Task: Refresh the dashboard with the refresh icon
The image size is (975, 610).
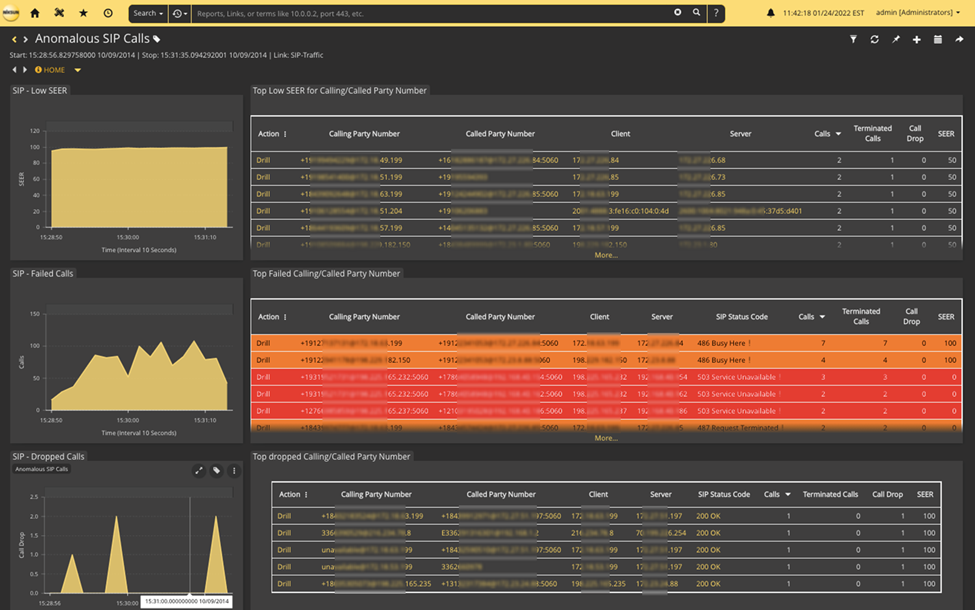Action: point(874,39)
